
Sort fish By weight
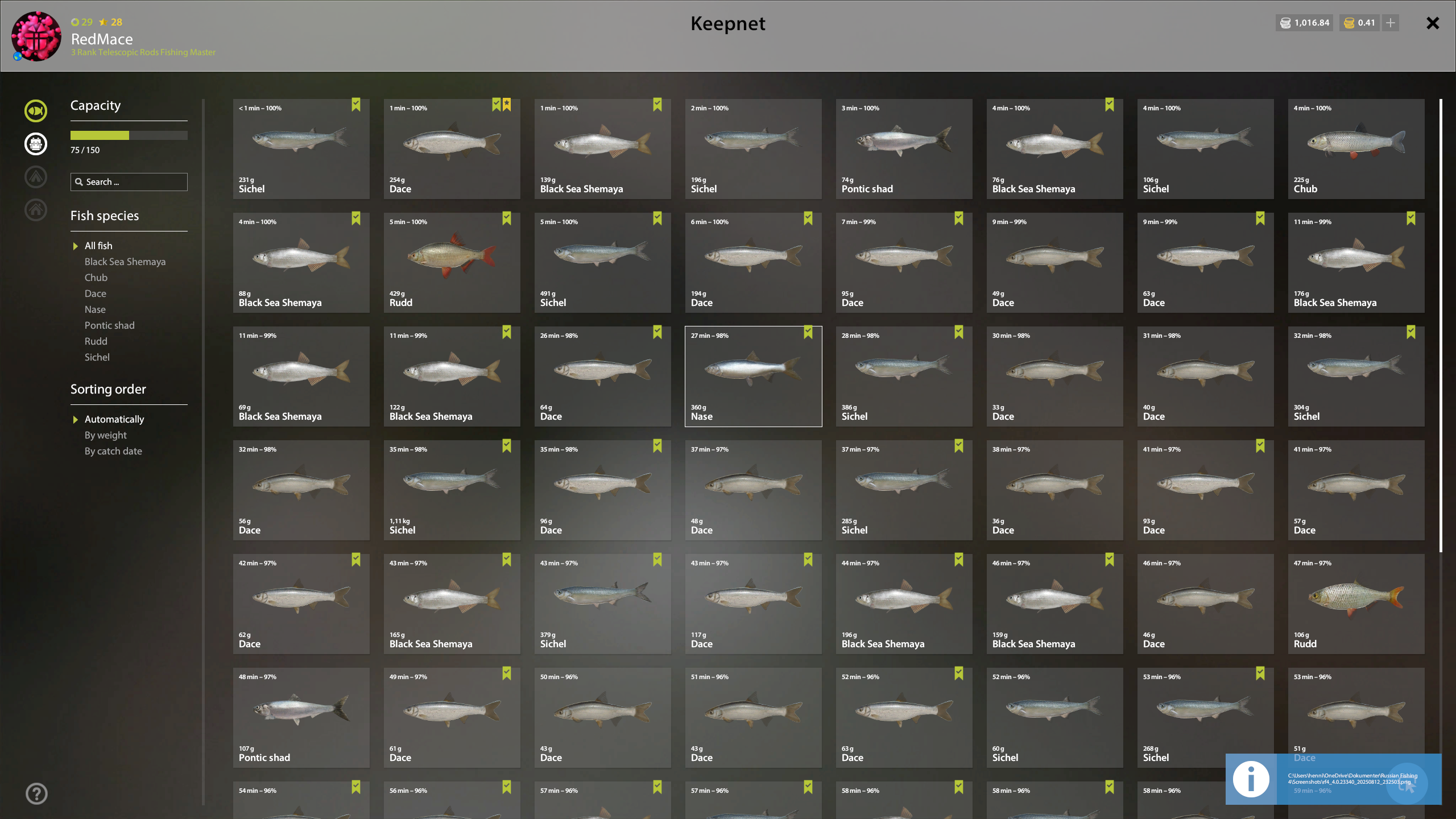point(106,435)
